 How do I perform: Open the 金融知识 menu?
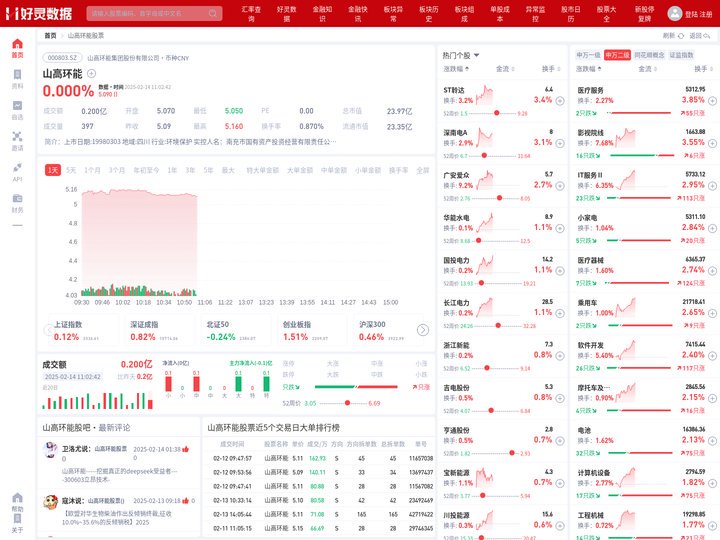322,14
